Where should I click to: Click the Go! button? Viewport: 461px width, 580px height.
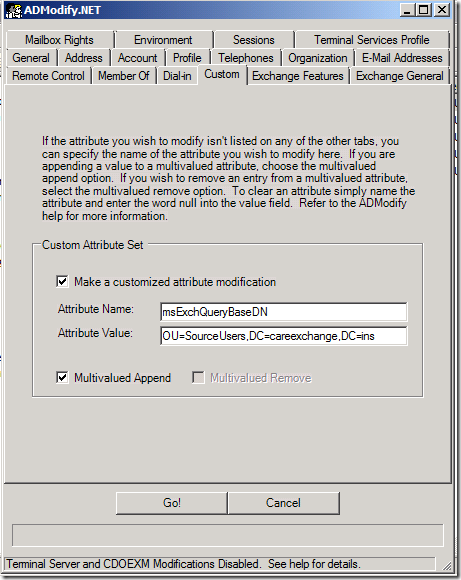pyautogui.click(x=172, y=503)
